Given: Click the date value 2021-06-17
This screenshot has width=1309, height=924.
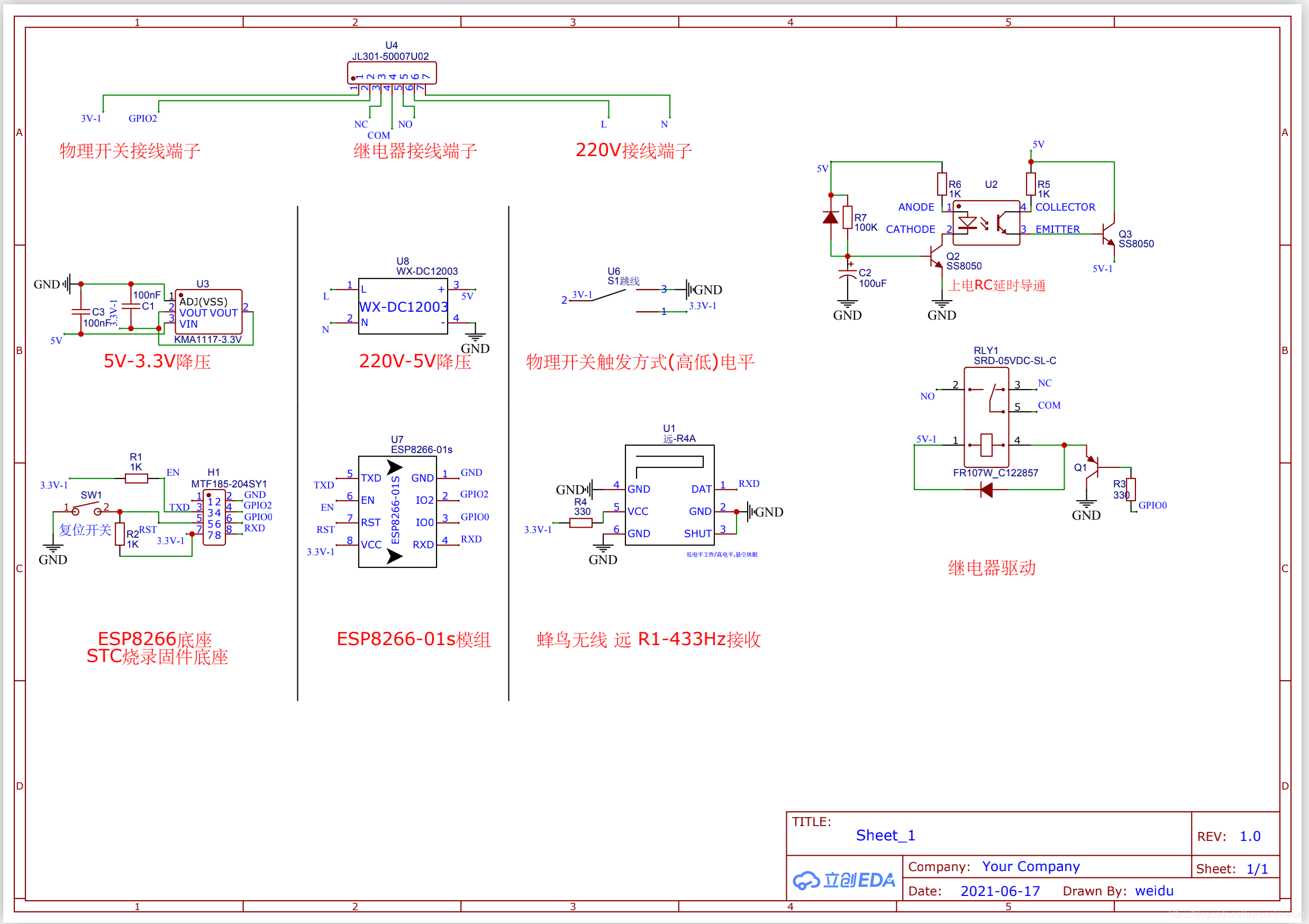Looking at the screenshot, I should coord(1001,891).
